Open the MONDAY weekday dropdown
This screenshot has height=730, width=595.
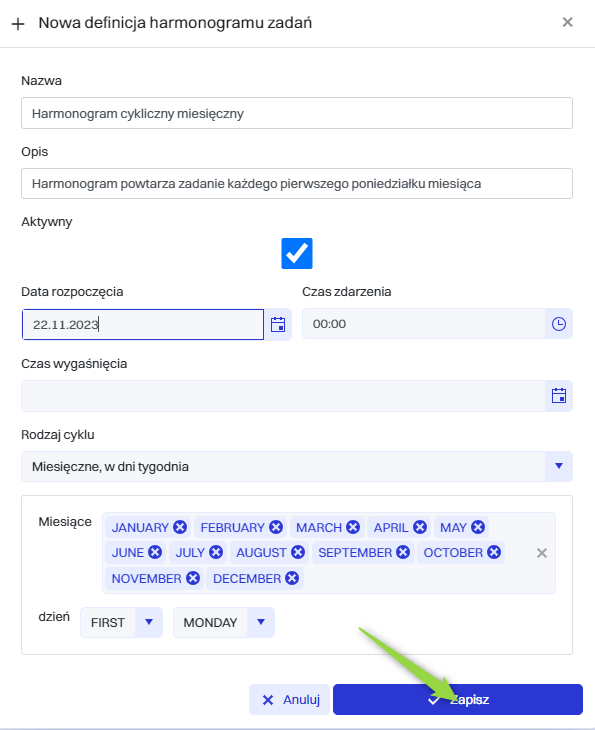click(224, 622)
